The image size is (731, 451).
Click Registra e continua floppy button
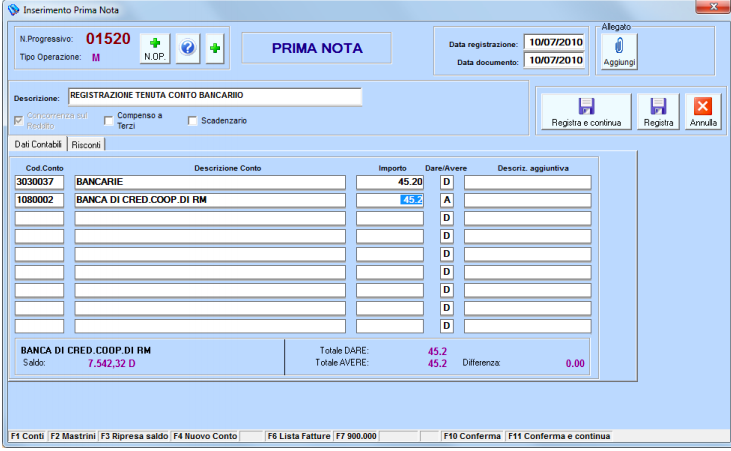pos(586,111)
